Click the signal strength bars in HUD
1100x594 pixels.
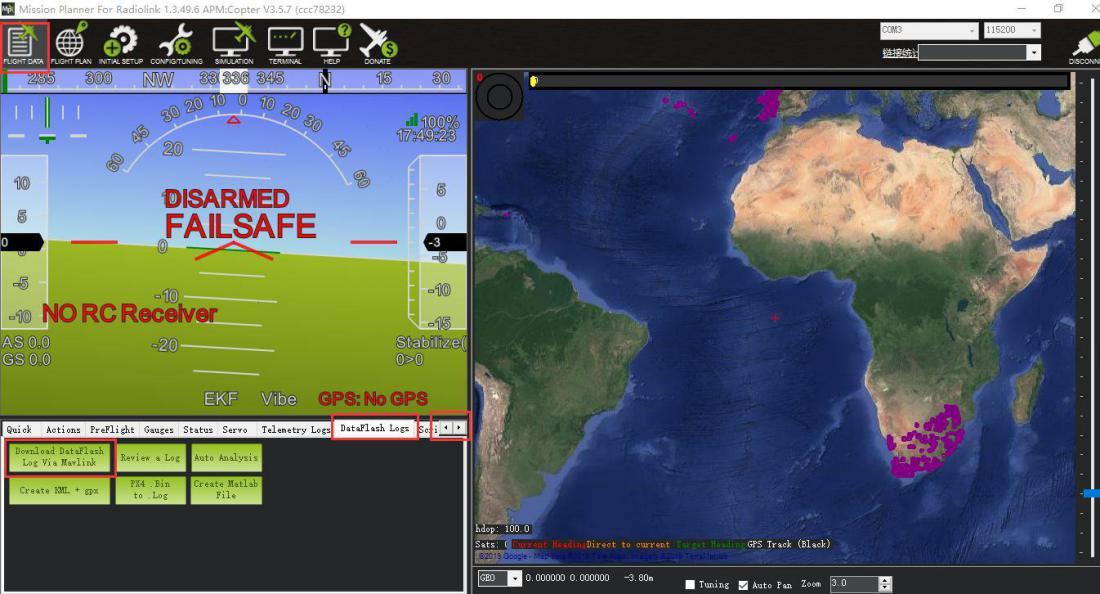pos(412,120)
